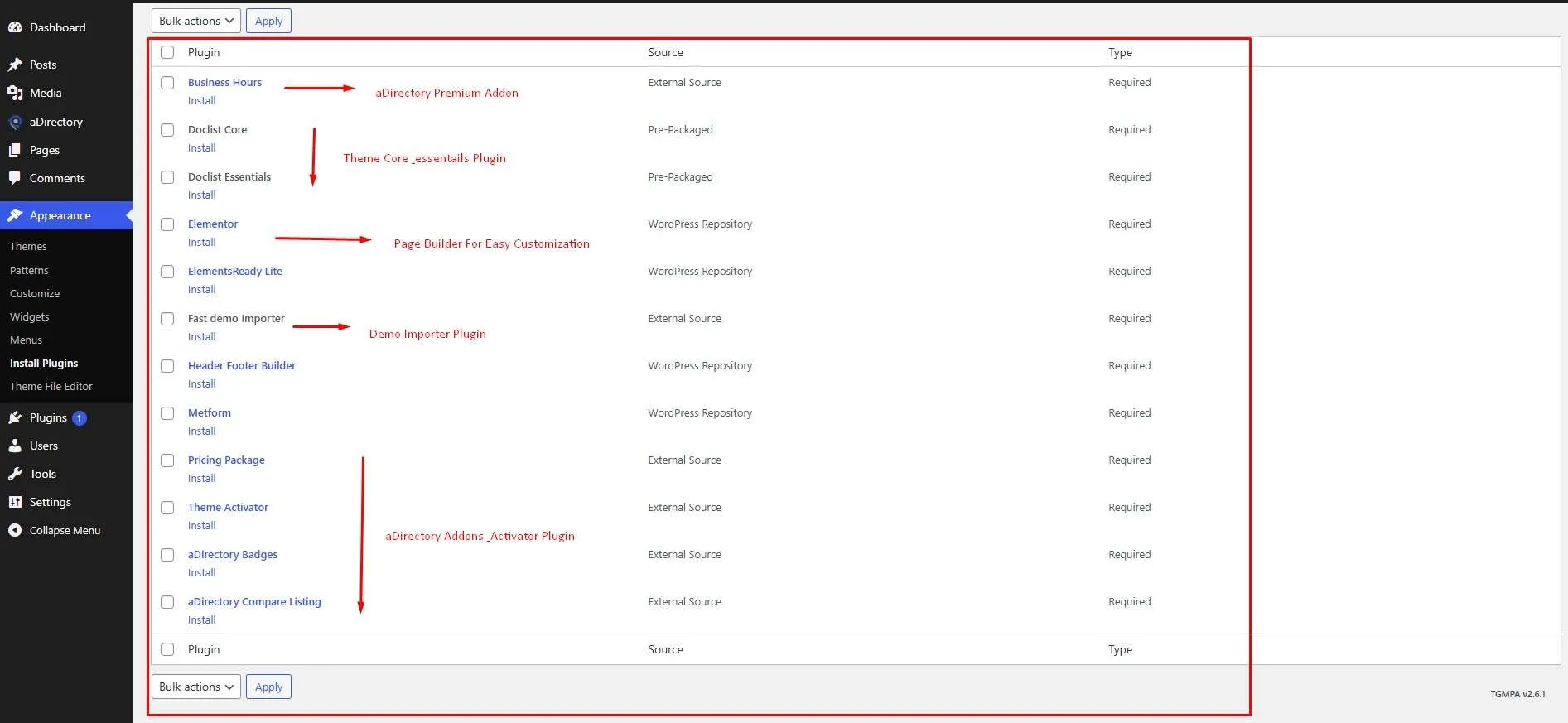Check the Fast demo Importer checkbox

pyautogui.click(x=167, y=319)
